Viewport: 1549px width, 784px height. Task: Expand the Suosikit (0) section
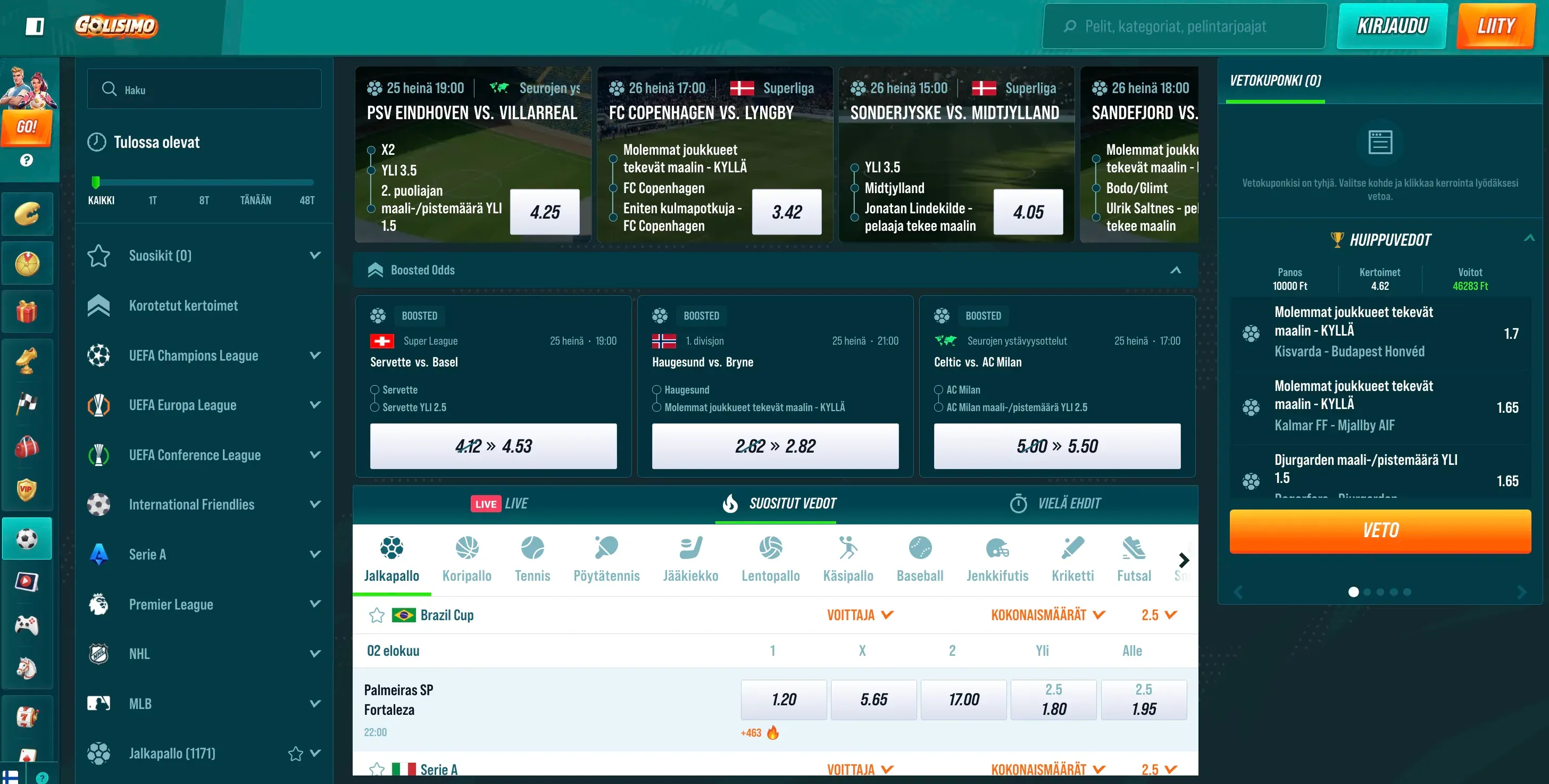(x=315, y=255)
